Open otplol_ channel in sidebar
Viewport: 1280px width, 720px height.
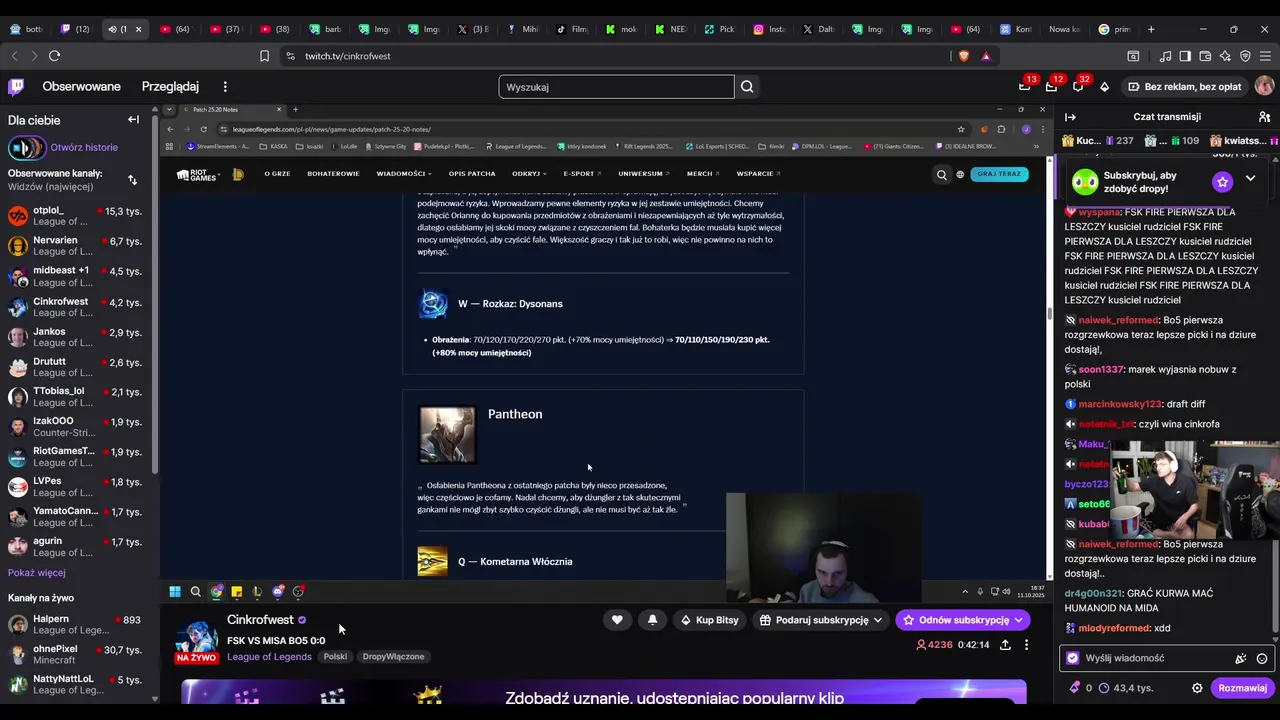pyautogui.click(x=78, y=216)
